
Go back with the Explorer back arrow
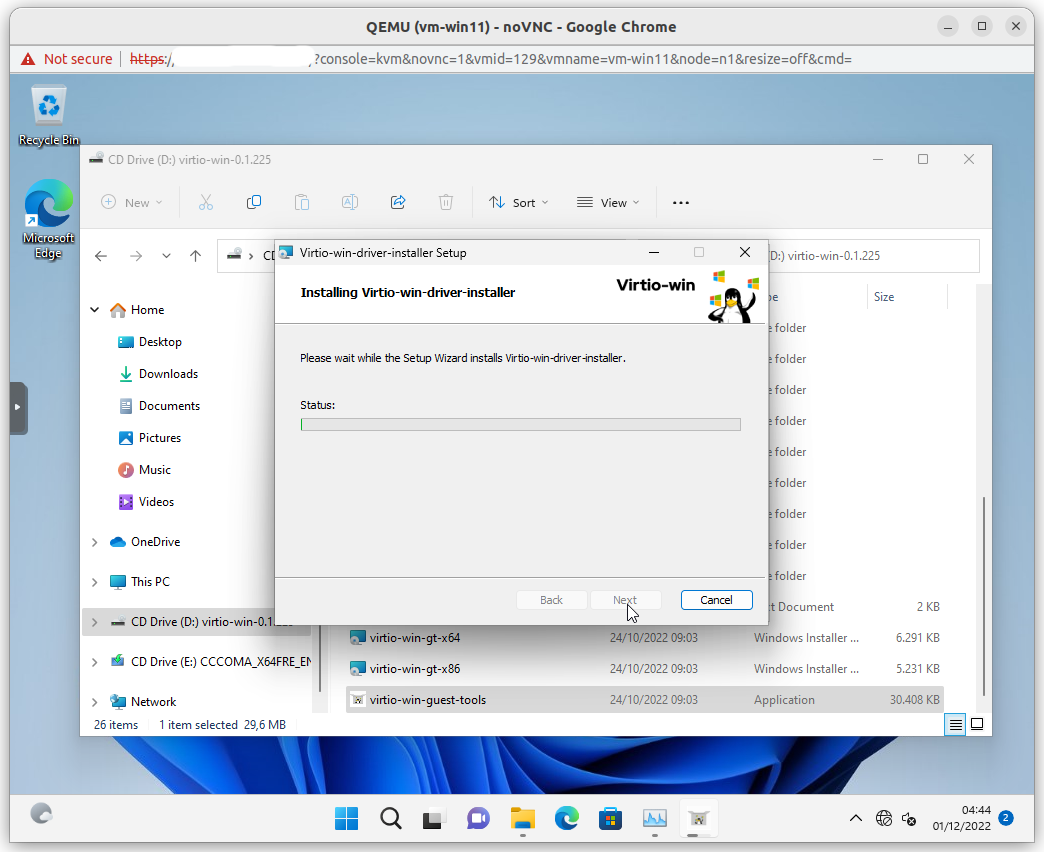point(101,256)
